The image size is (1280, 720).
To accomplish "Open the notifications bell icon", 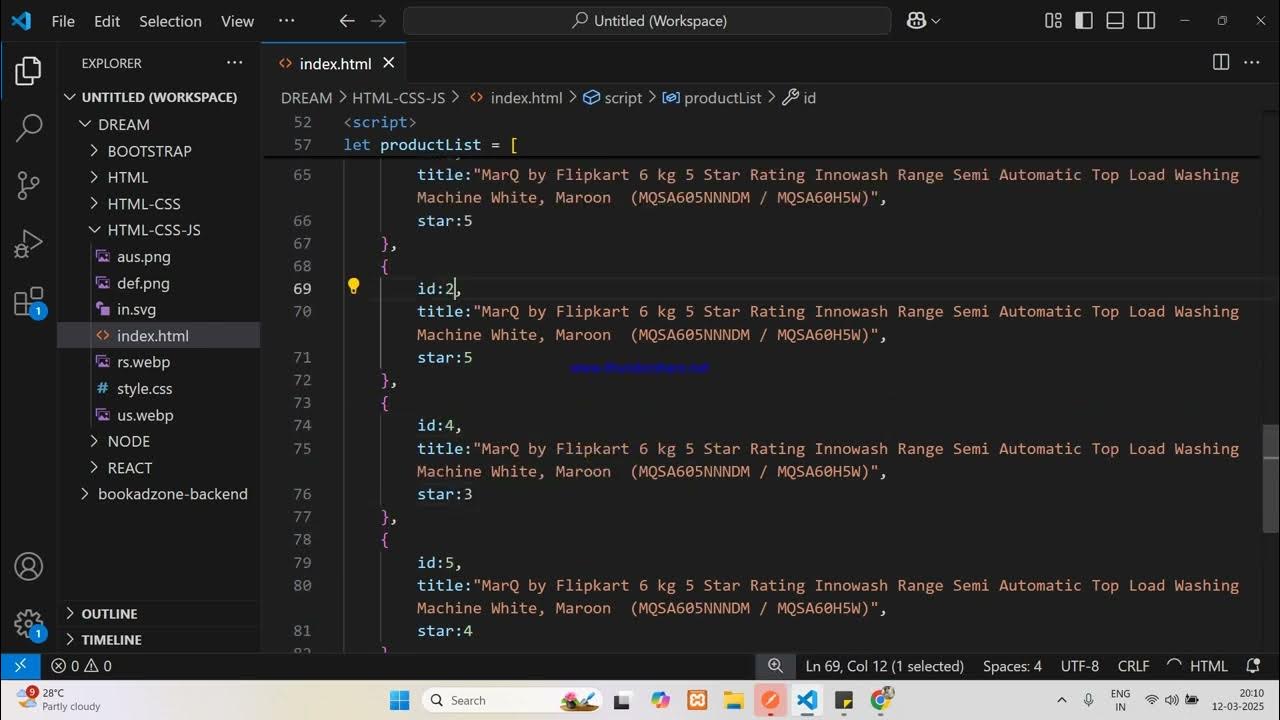I will click(1253, 666).
